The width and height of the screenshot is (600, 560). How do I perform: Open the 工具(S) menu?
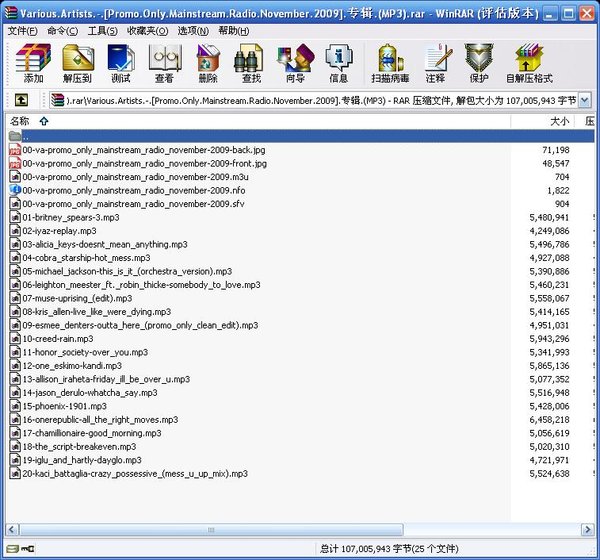[x=103, y=31]
